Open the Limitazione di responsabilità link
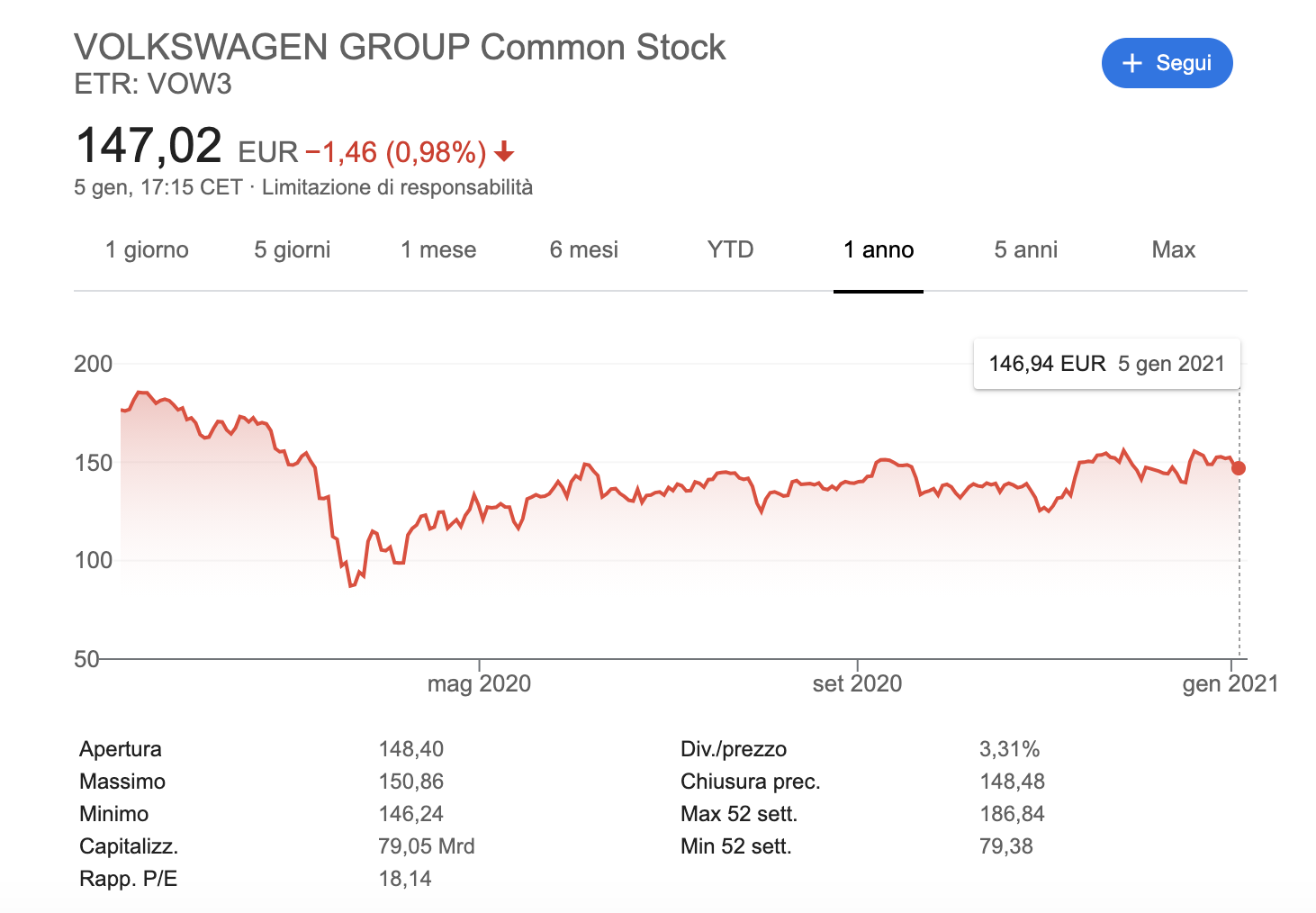Screen dimensions: 1316x913 point(397,187)
